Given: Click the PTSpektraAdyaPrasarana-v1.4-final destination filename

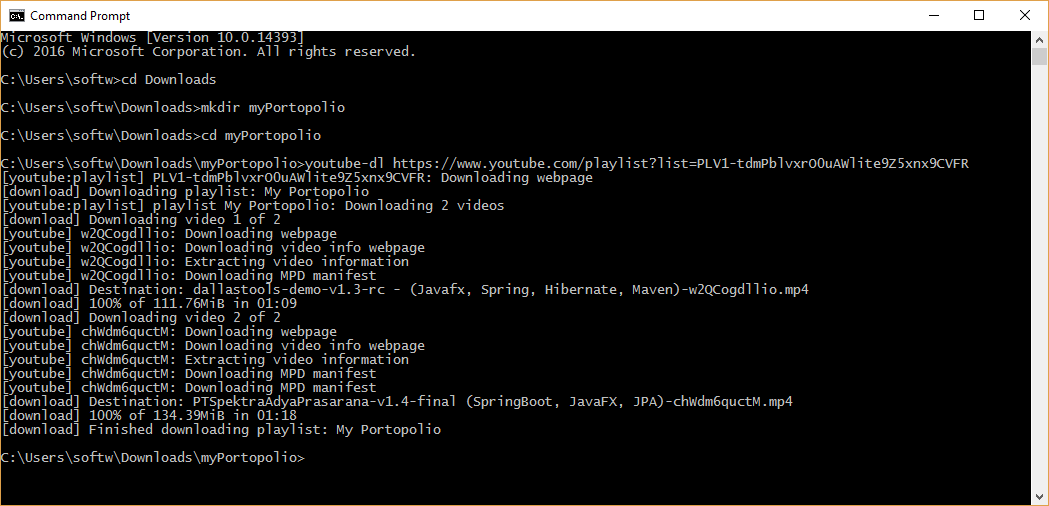Looking at the screenshot, I should [493, 402].
